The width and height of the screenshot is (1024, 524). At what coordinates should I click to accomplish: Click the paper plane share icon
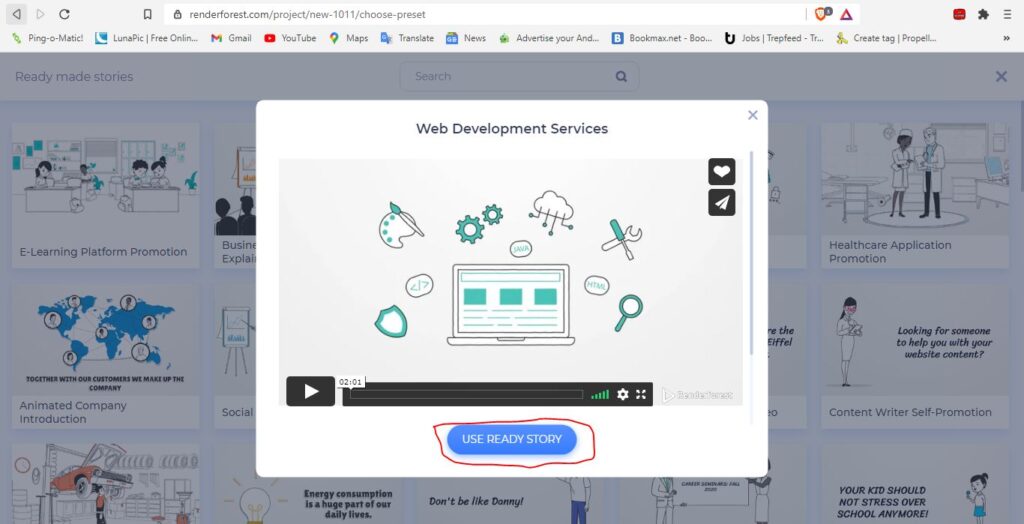[722, 203]
